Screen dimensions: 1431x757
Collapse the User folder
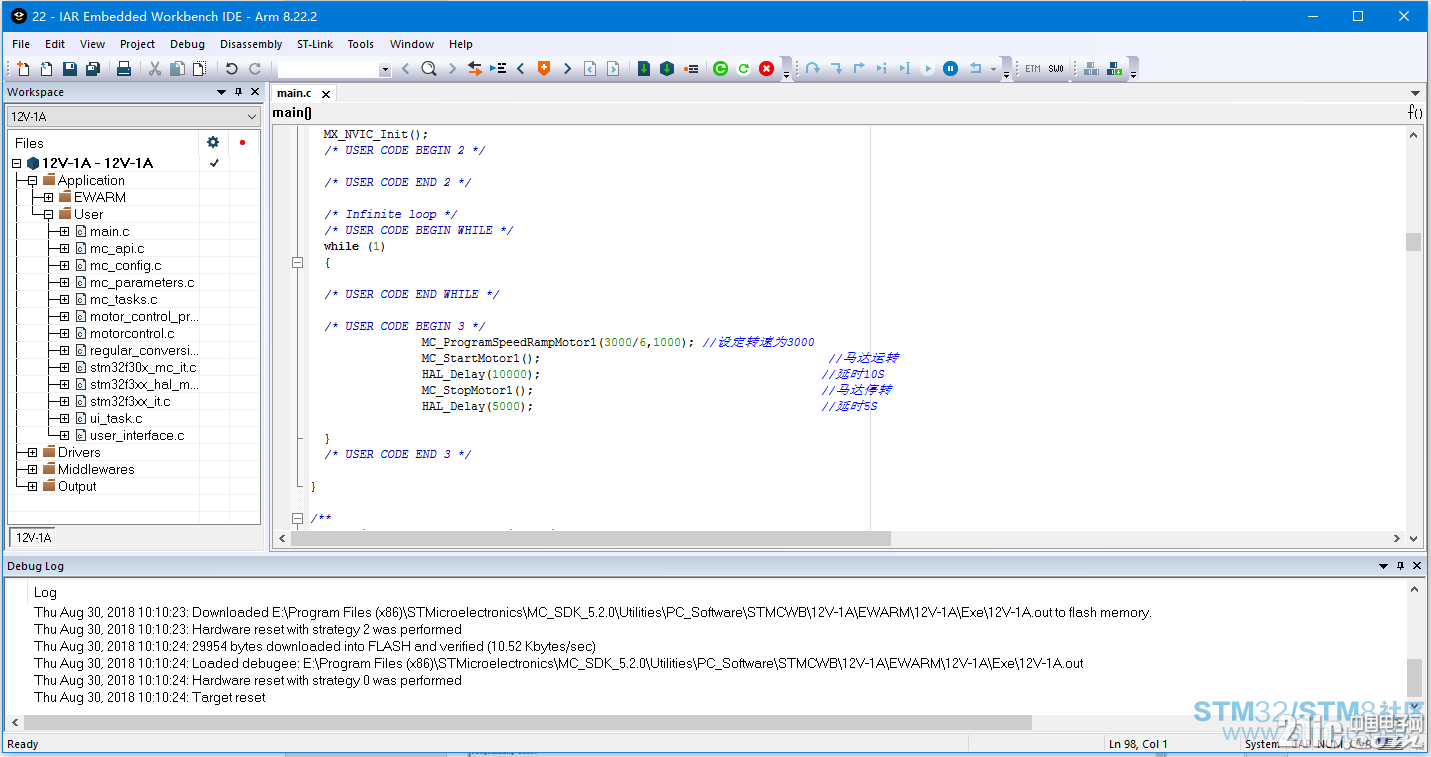click(48, 214)
